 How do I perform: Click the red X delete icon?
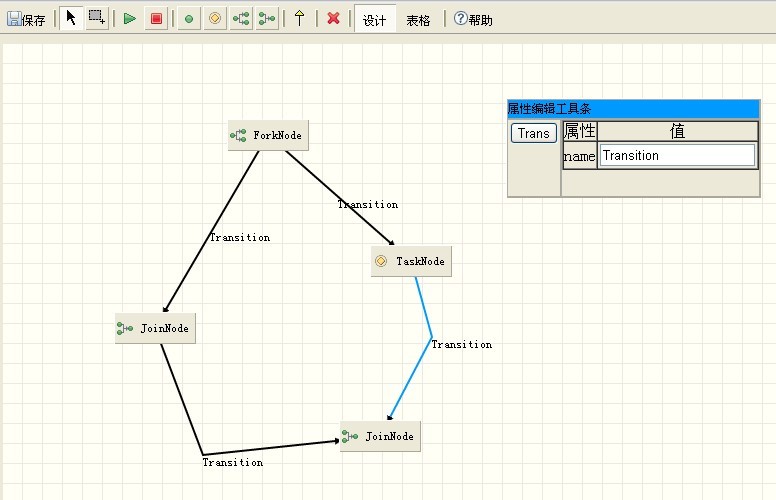(x=334, y=18)
